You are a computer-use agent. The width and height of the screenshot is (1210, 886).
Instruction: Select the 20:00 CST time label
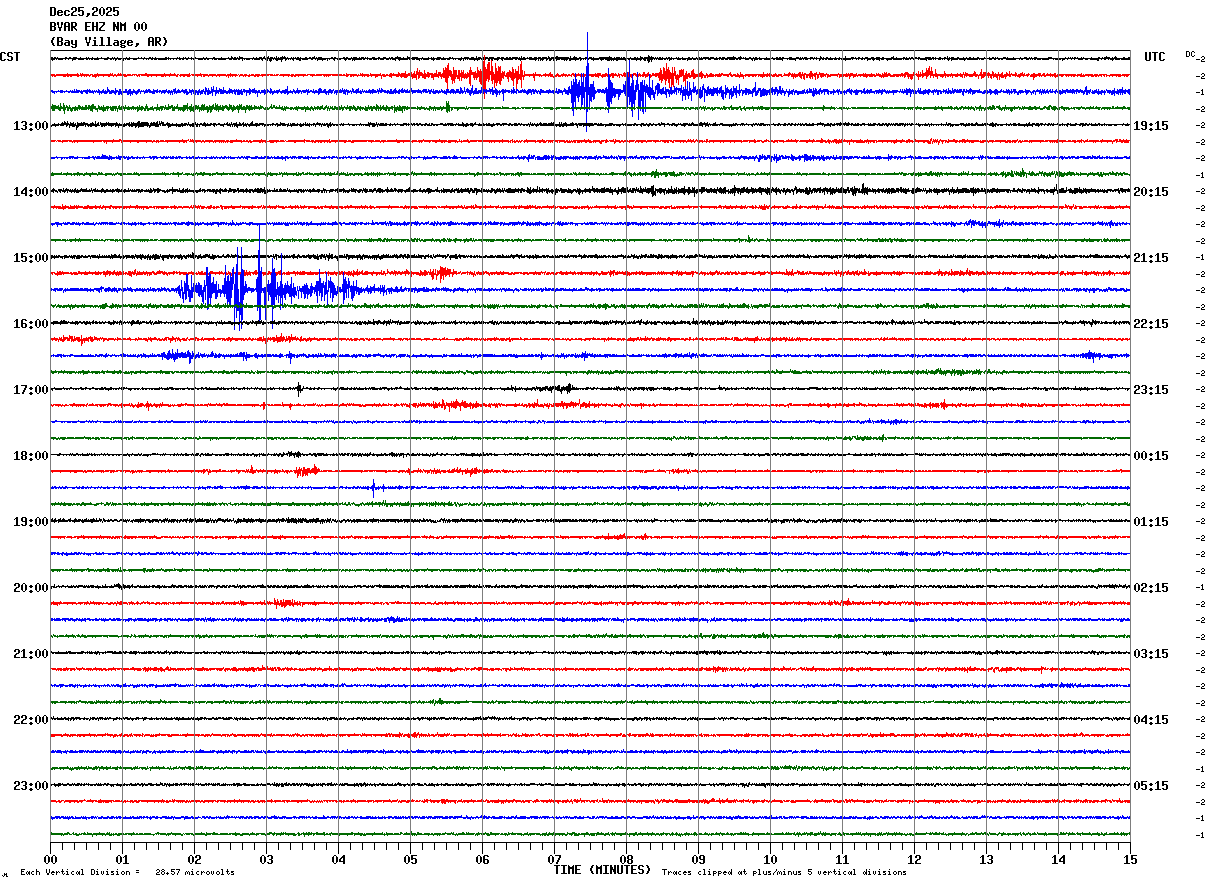pyautogui.click(x=31, y=588)
